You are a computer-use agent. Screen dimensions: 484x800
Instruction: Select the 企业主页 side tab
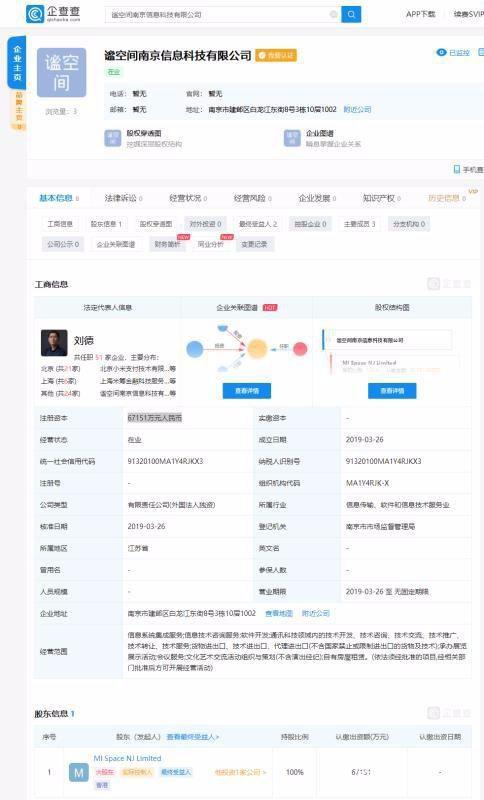[17, 63]
